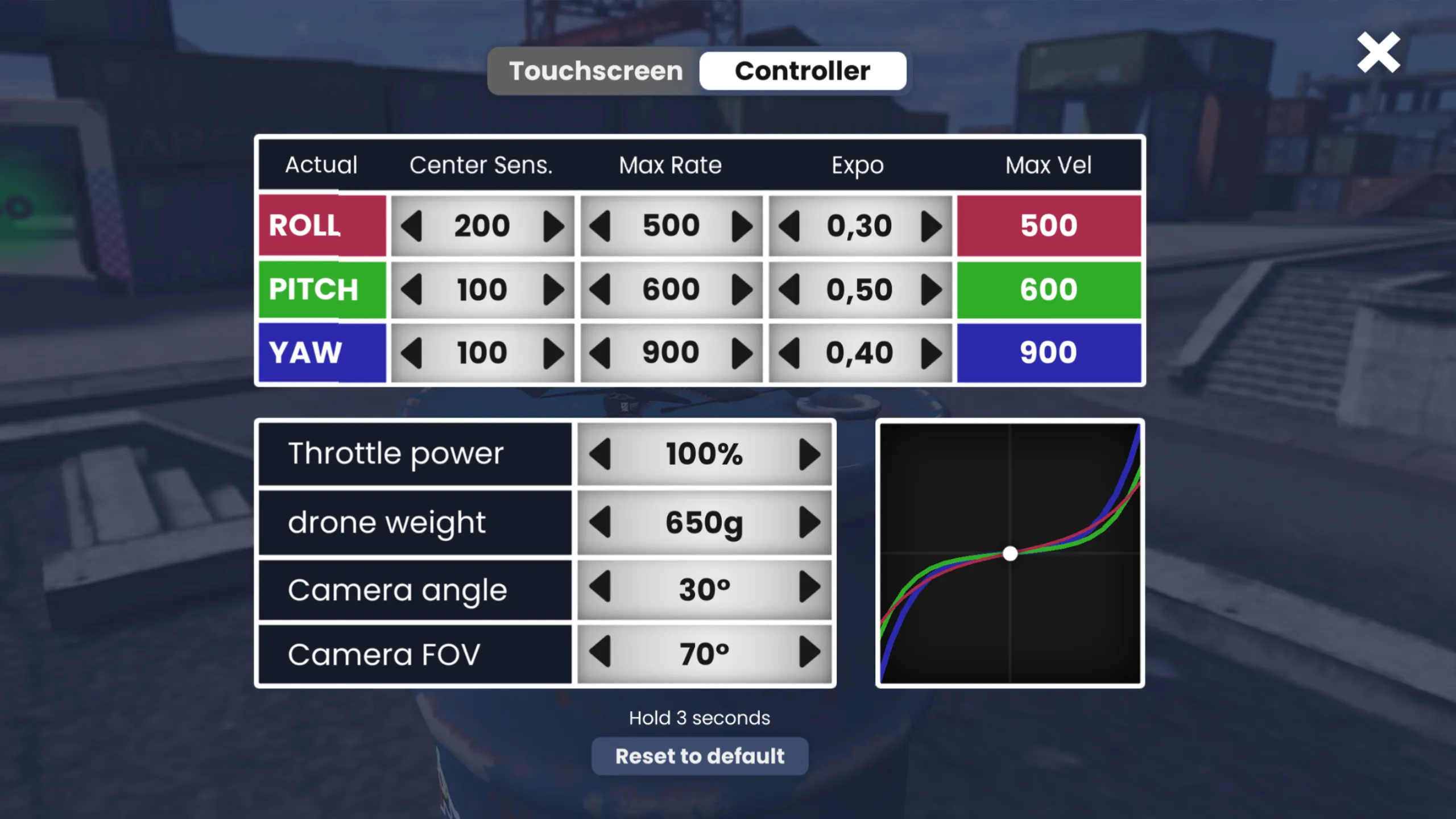
Task: Click the left arrow to decrease Roll Center Sens
Action: (x=413, y=225)
